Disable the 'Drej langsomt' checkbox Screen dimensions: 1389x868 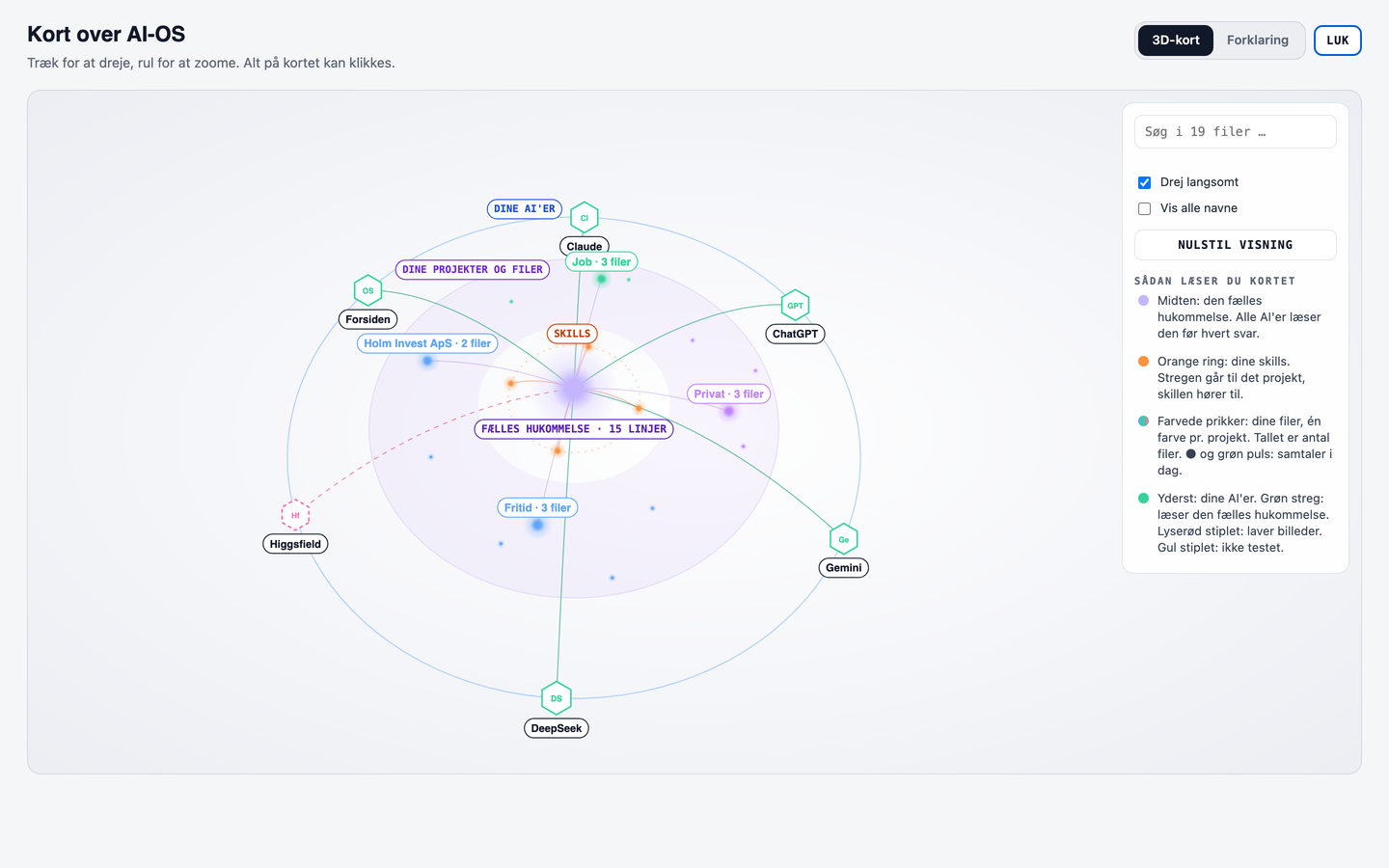(x=1145, y=182)
